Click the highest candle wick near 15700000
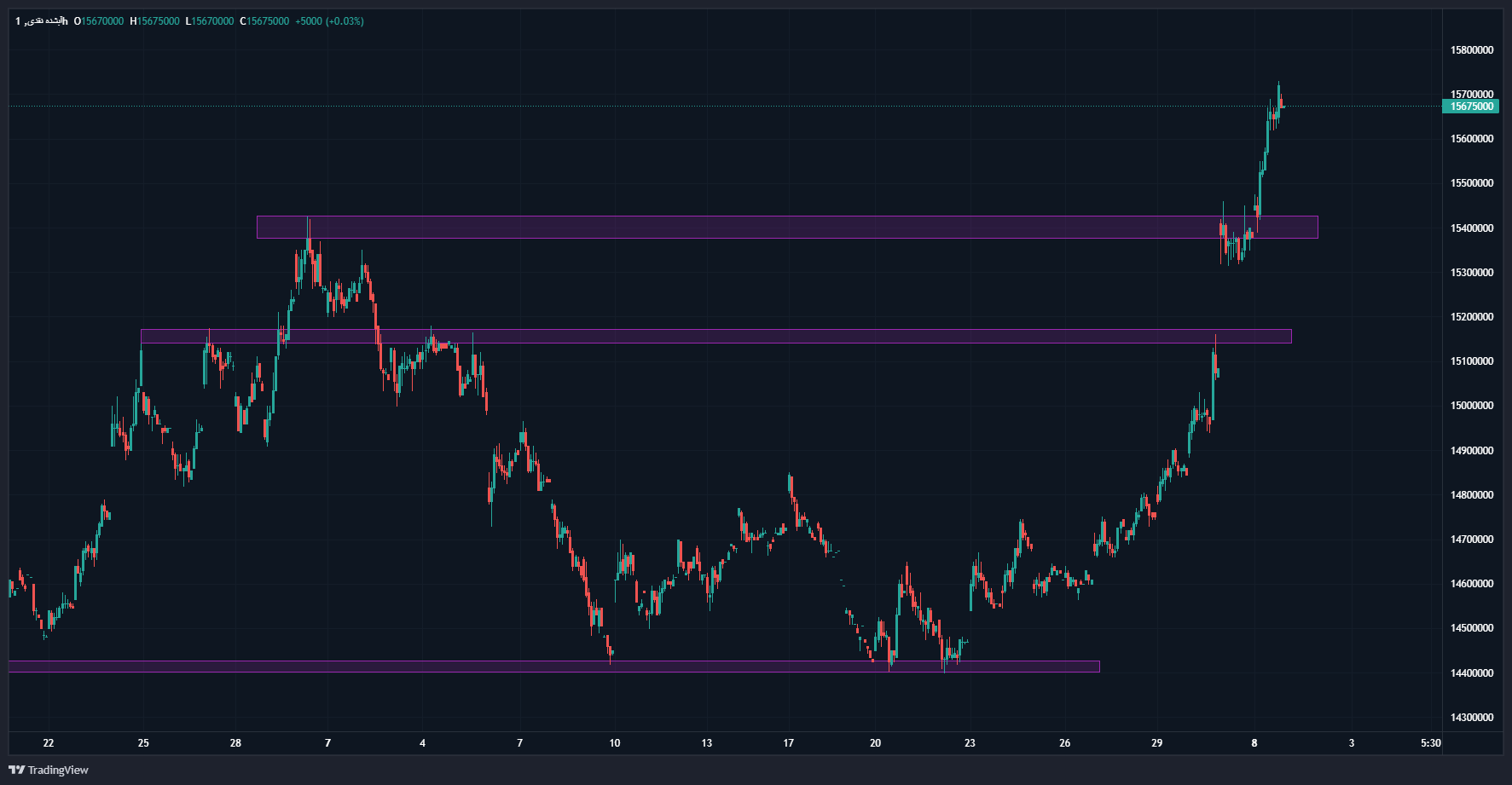The height and width of the screenshot is (785, 1512). [x=1278, y=86]
